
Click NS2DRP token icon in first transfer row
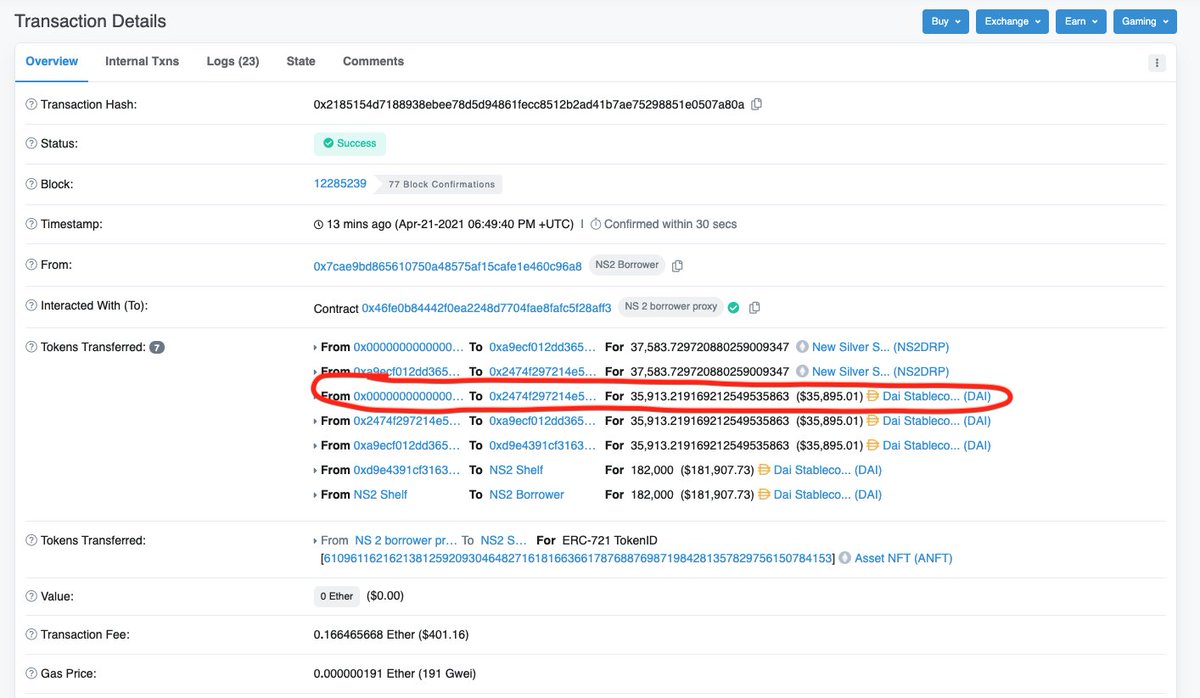coord(802,348)
